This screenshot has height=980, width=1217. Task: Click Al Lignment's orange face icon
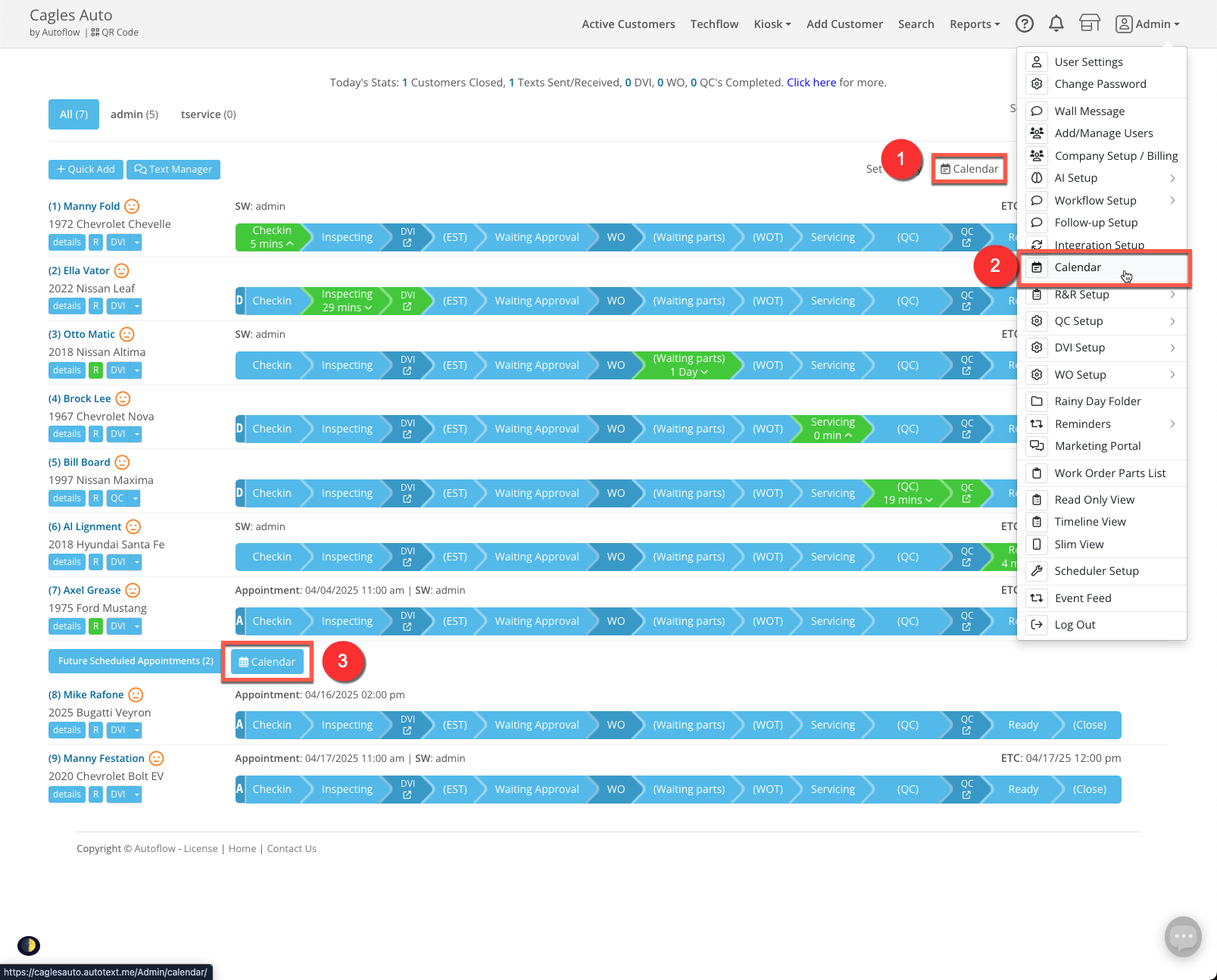(x=133, y=526)
